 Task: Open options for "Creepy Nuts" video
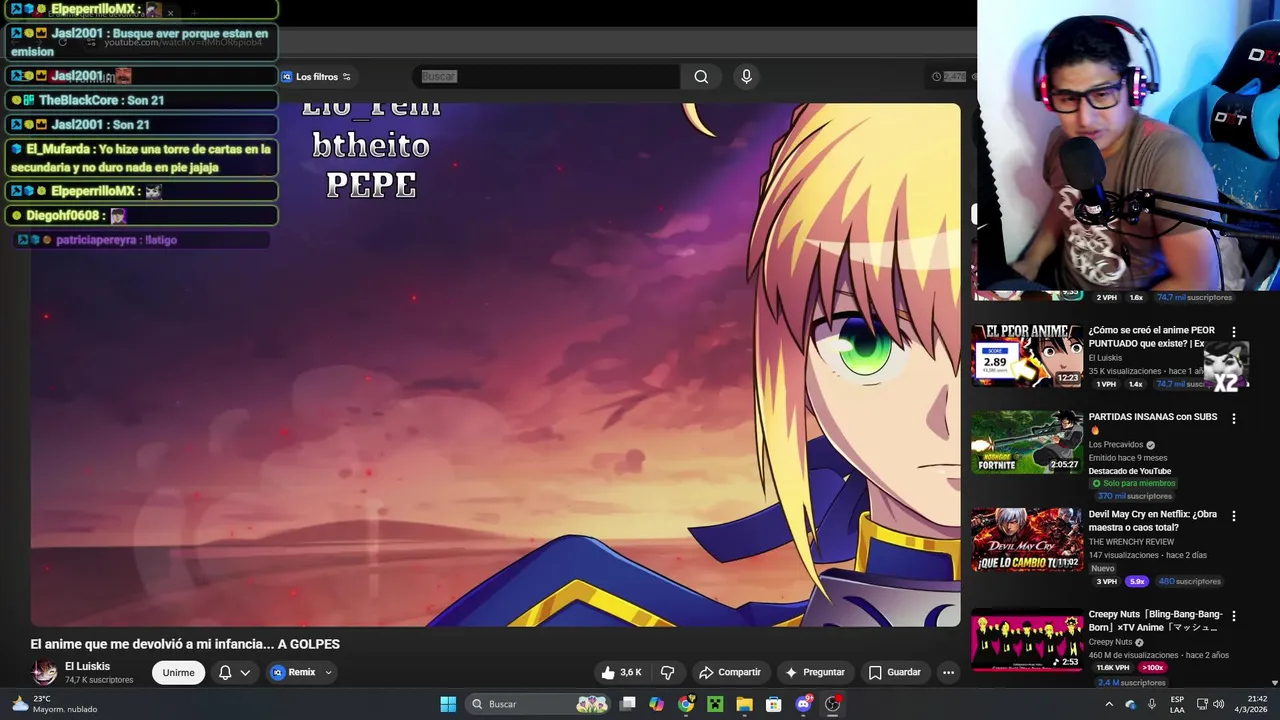pyautogui.click(x=1233, y=616)
